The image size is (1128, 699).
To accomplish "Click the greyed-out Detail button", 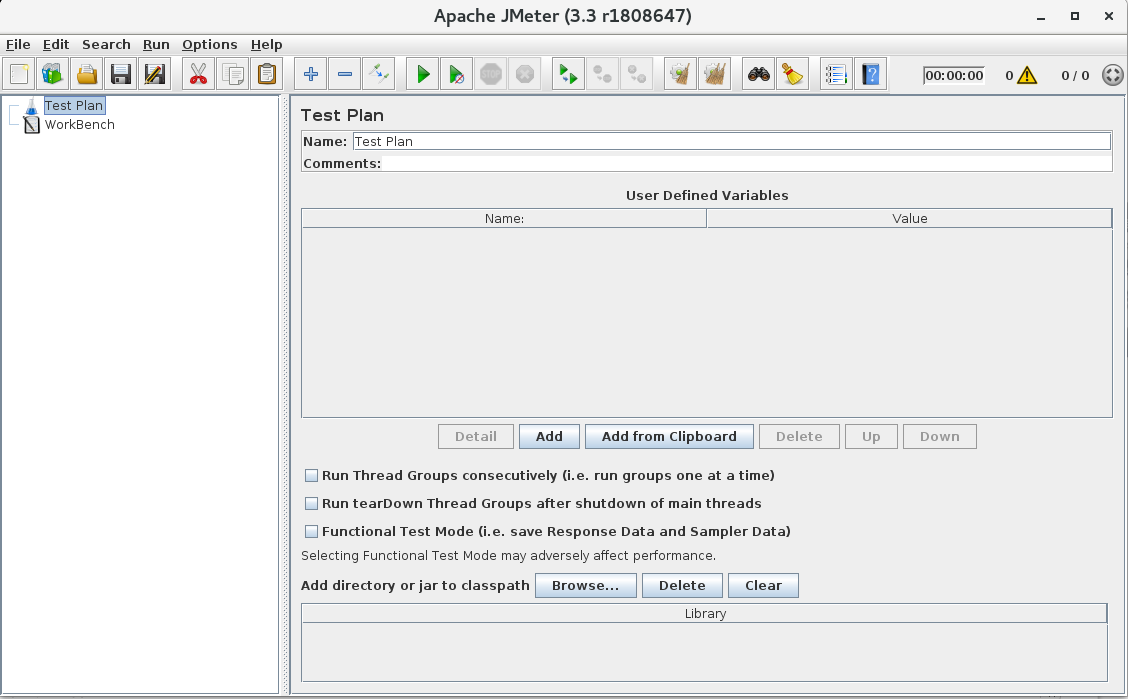I will [476, 437].
